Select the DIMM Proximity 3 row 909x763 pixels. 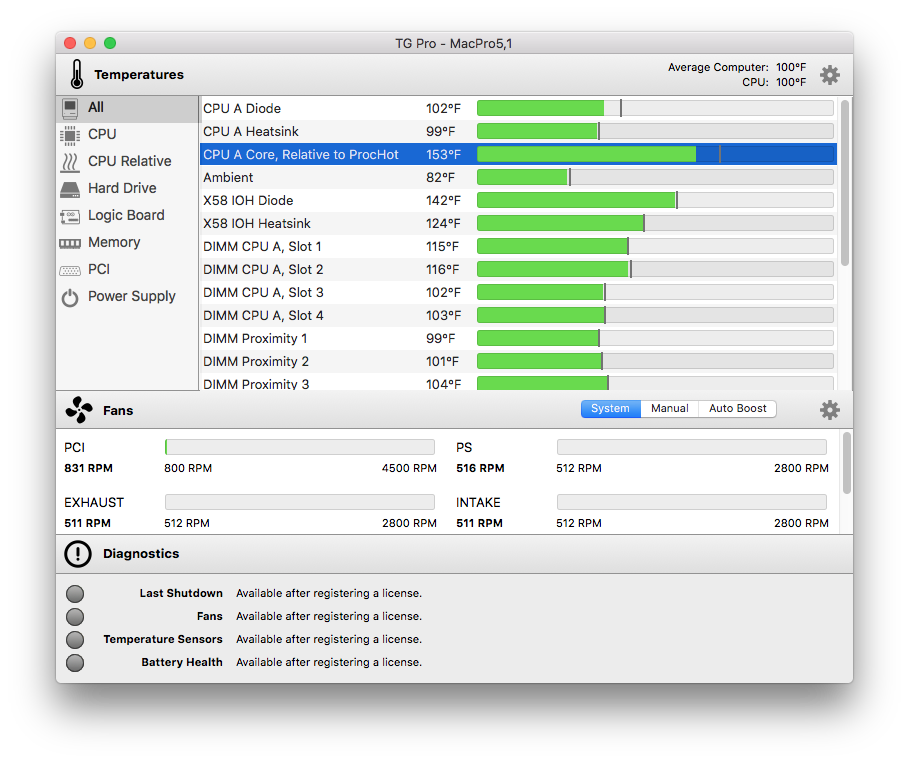coord(519,382)
